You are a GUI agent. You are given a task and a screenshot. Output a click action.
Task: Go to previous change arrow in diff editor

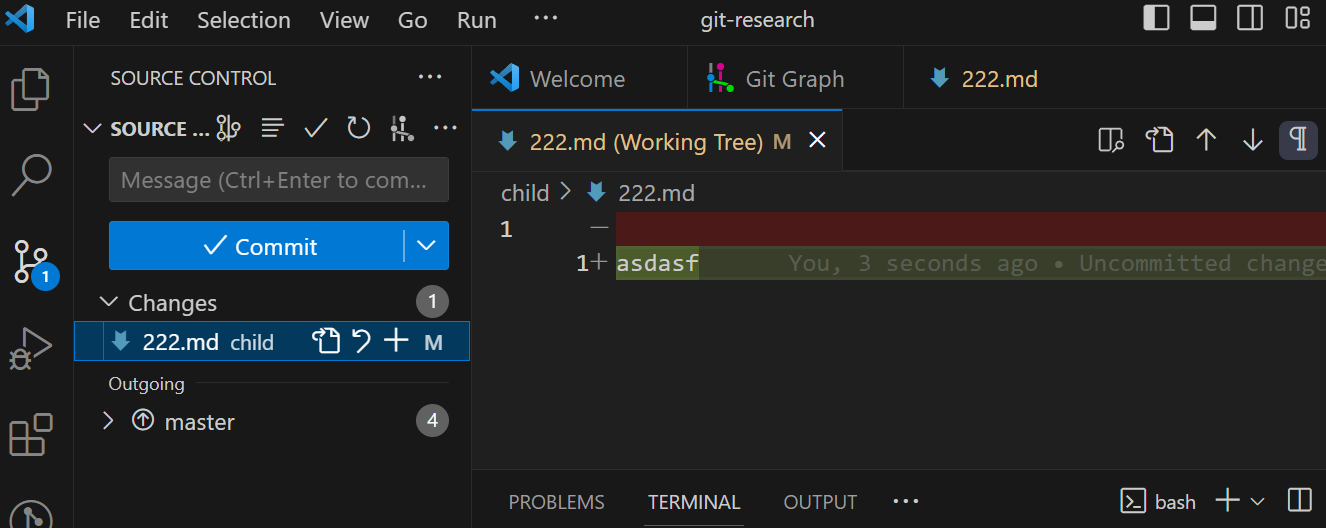tap(1206, 141)
